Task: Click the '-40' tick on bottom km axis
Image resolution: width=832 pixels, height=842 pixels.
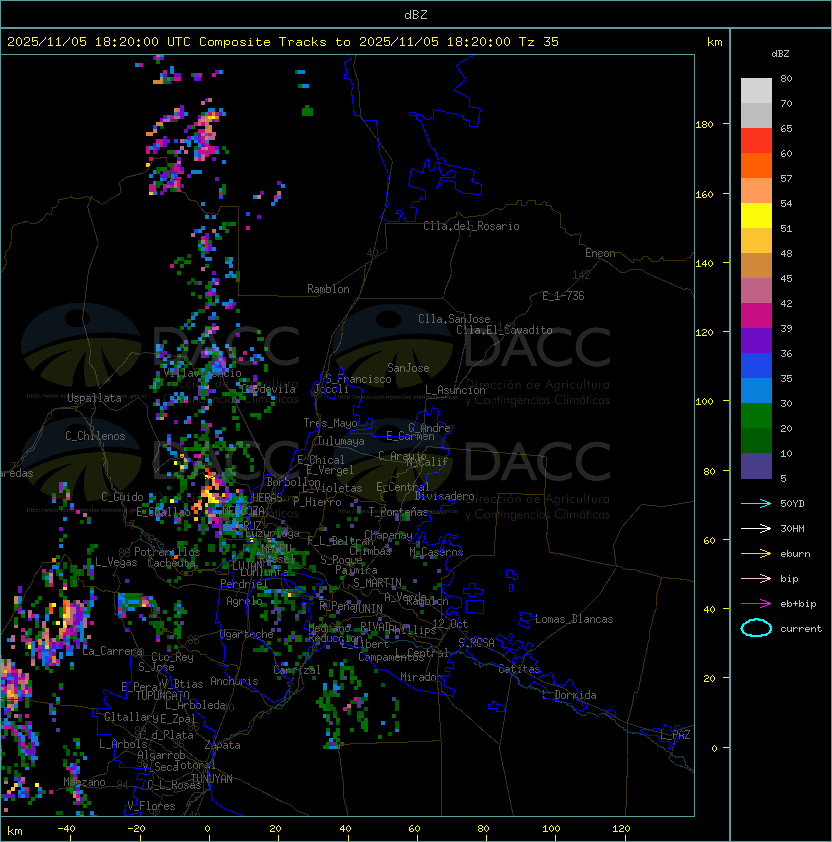Action: (67, 829)
